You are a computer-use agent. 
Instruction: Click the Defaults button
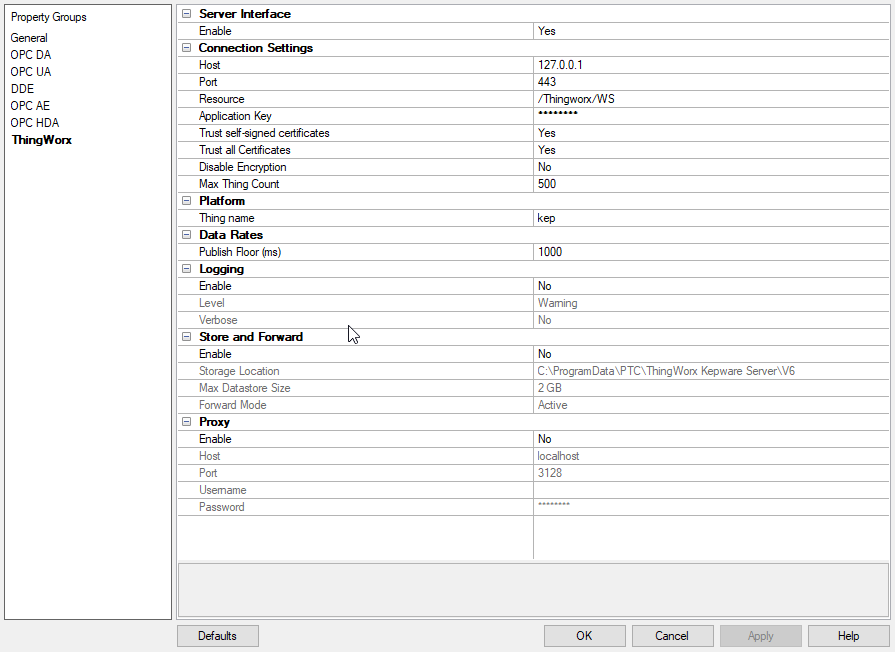217,635
